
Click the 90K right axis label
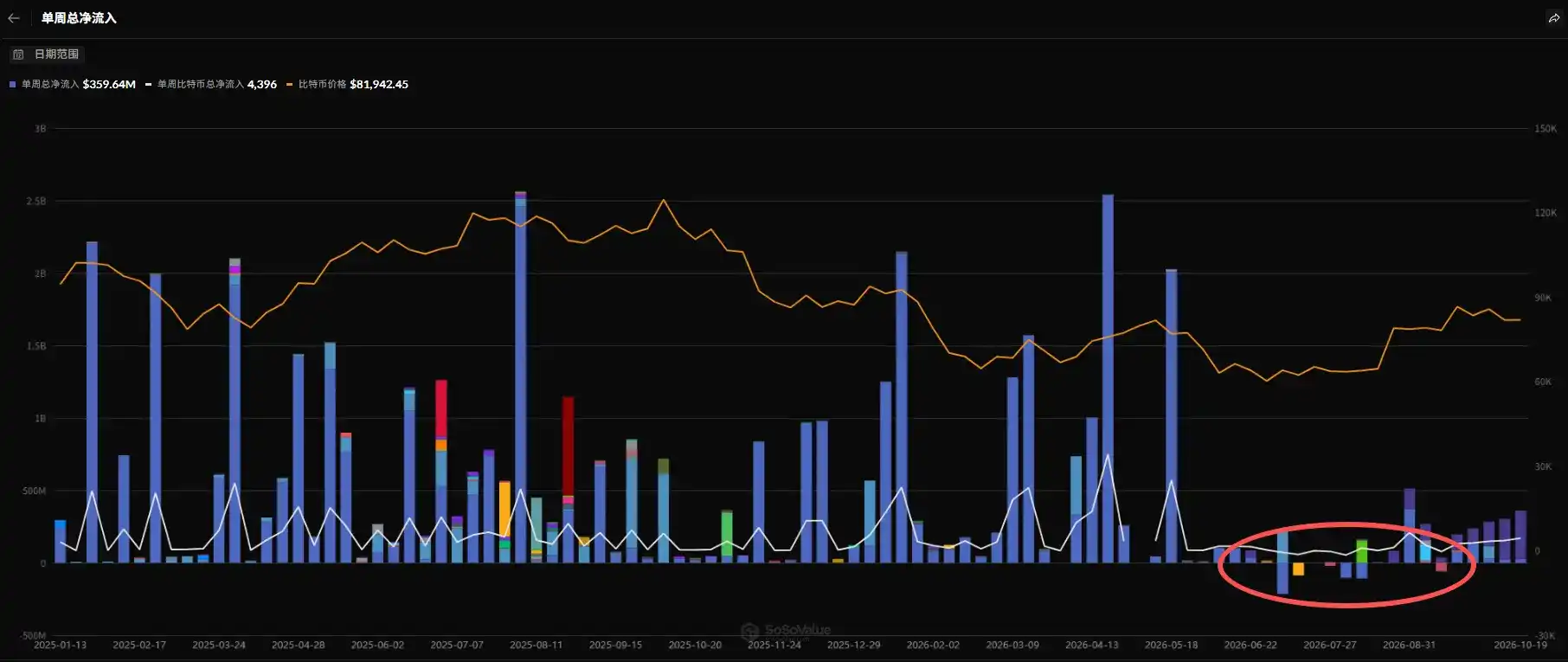[1543, 298]
